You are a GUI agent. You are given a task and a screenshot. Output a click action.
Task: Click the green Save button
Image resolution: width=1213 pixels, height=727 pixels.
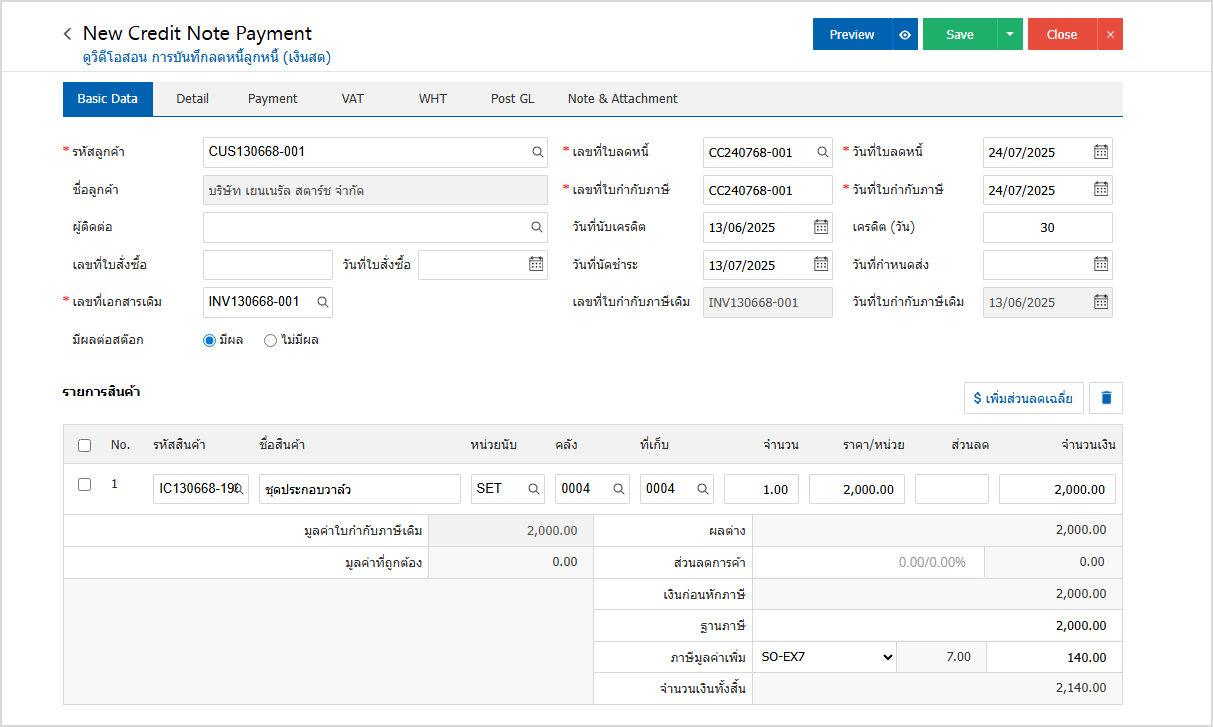click(x=959, y=34)
